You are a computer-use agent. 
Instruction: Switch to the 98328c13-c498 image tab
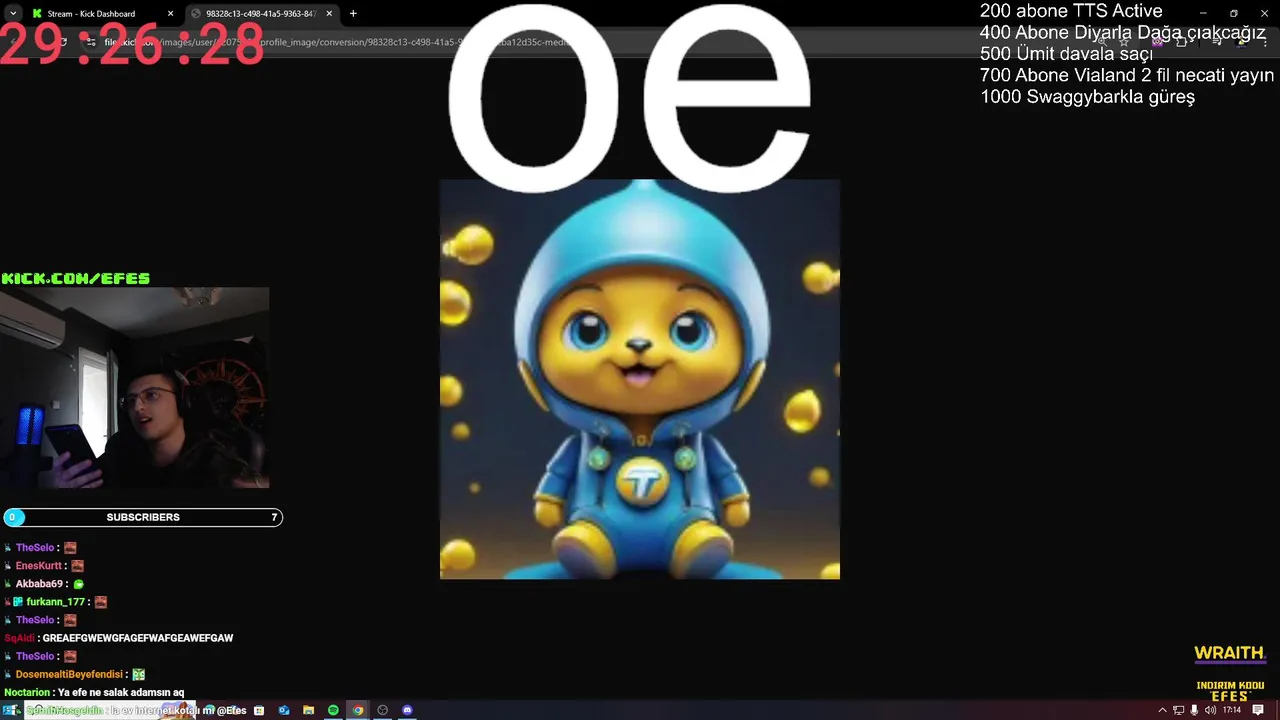pos(262,14)
